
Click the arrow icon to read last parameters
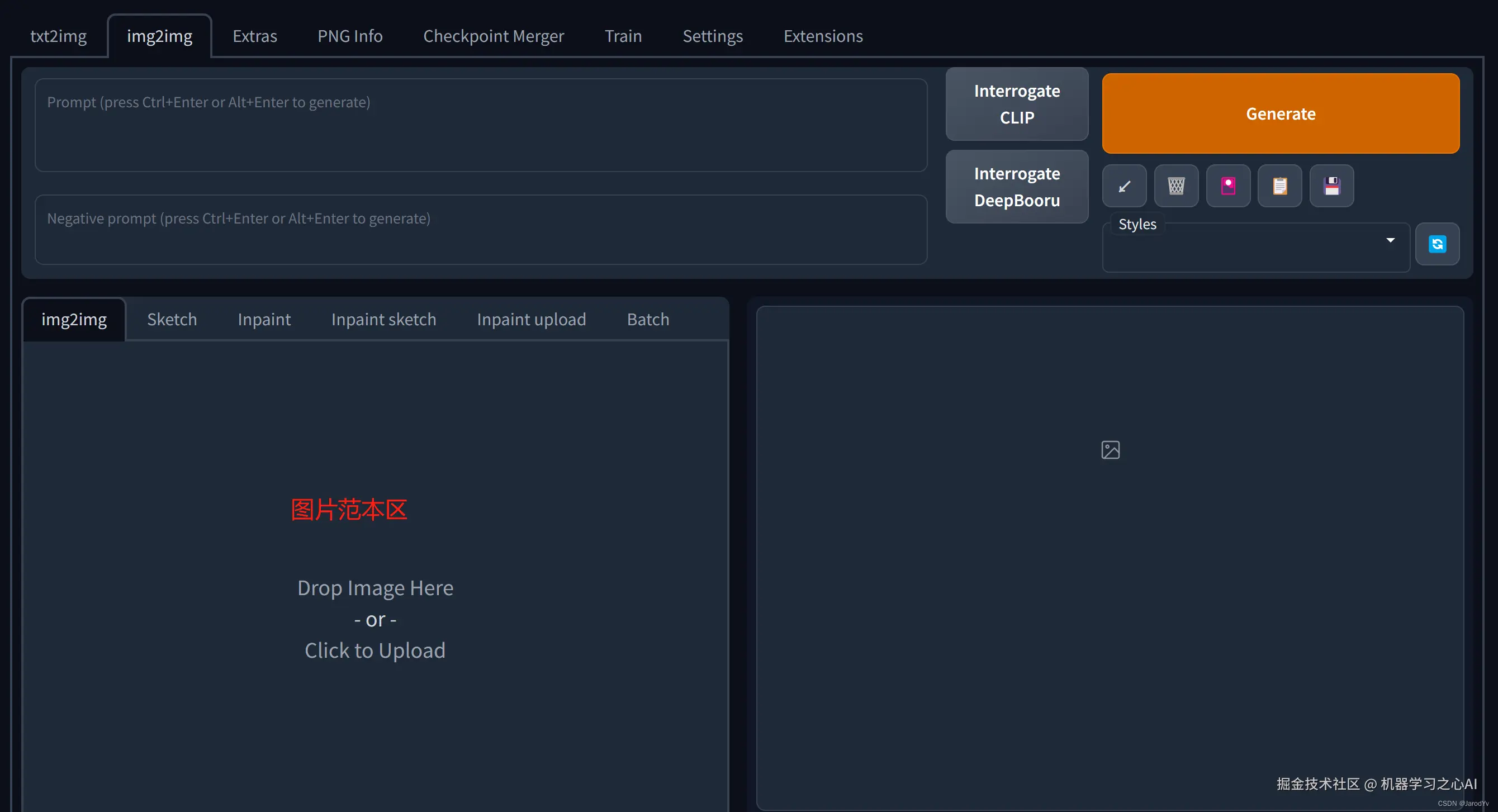pyautogui.click(x=1124, y=186)
